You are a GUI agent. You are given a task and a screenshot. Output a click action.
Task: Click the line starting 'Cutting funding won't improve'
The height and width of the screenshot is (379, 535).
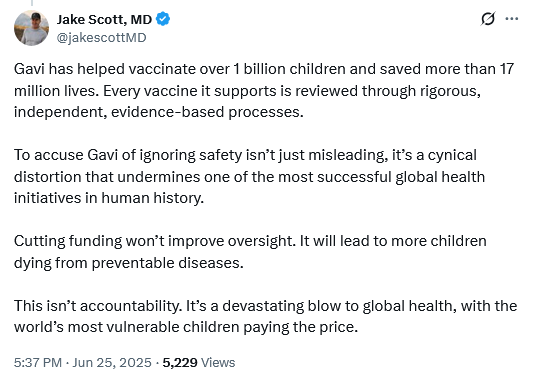(250, 241)
